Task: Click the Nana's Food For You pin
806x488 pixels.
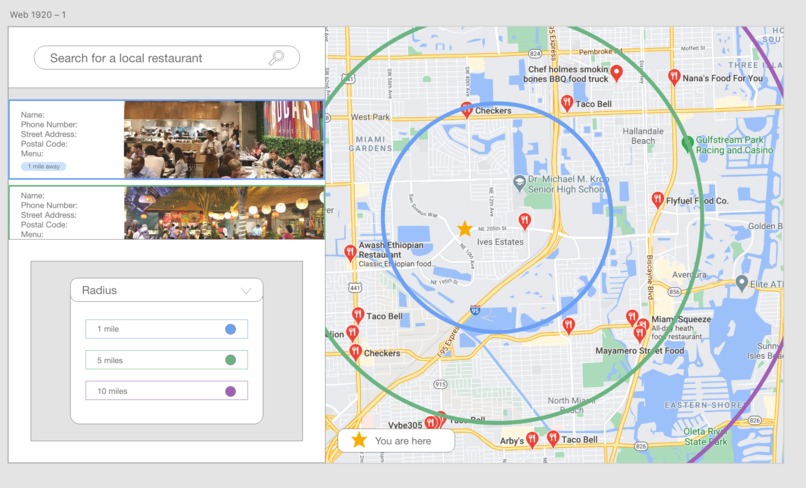Action: [x=674, y=78]
